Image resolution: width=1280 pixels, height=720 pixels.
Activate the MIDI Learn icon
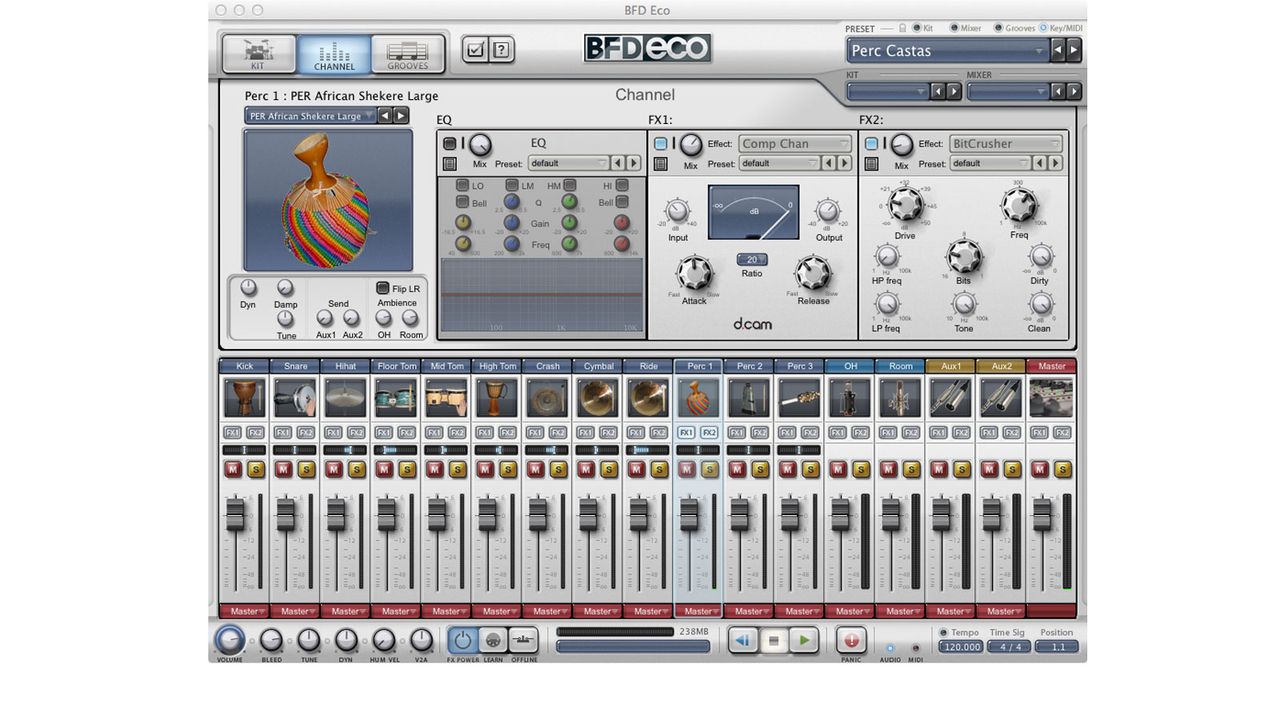point(493,640)
